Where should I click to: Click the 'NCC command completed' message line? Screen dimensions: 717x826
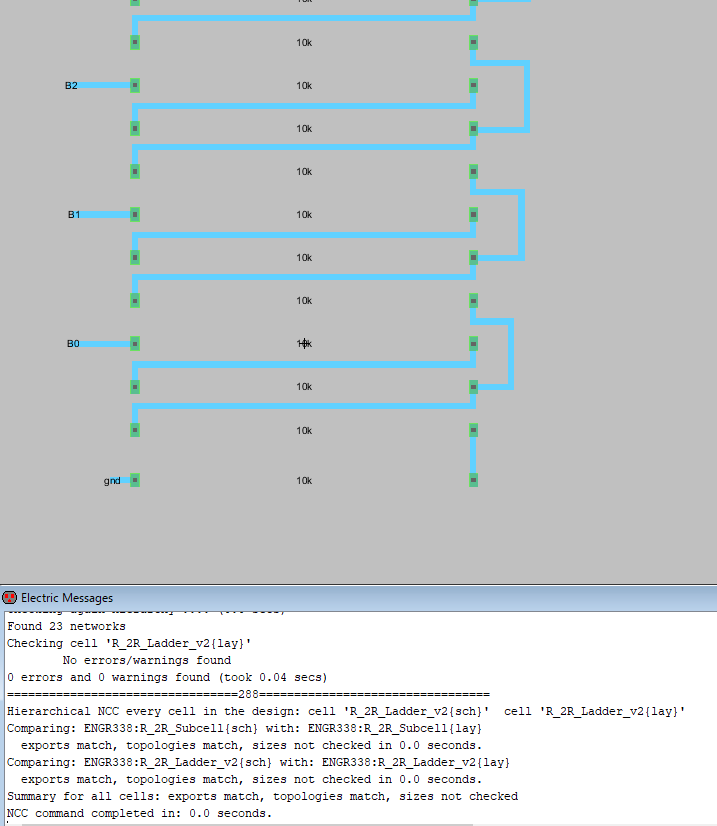(139, 813)
